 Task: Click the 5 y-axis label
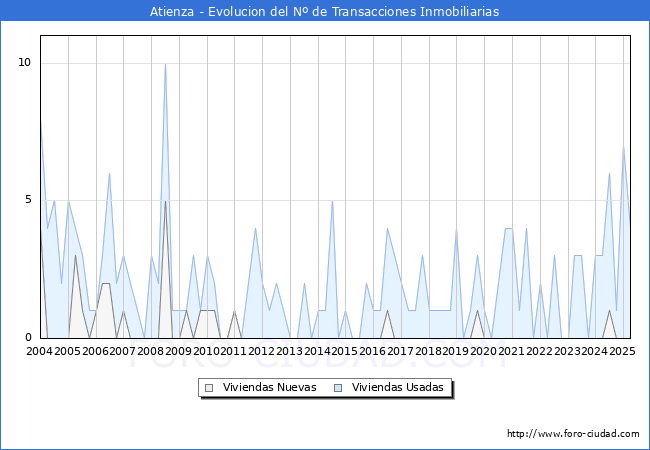point(28,200)
